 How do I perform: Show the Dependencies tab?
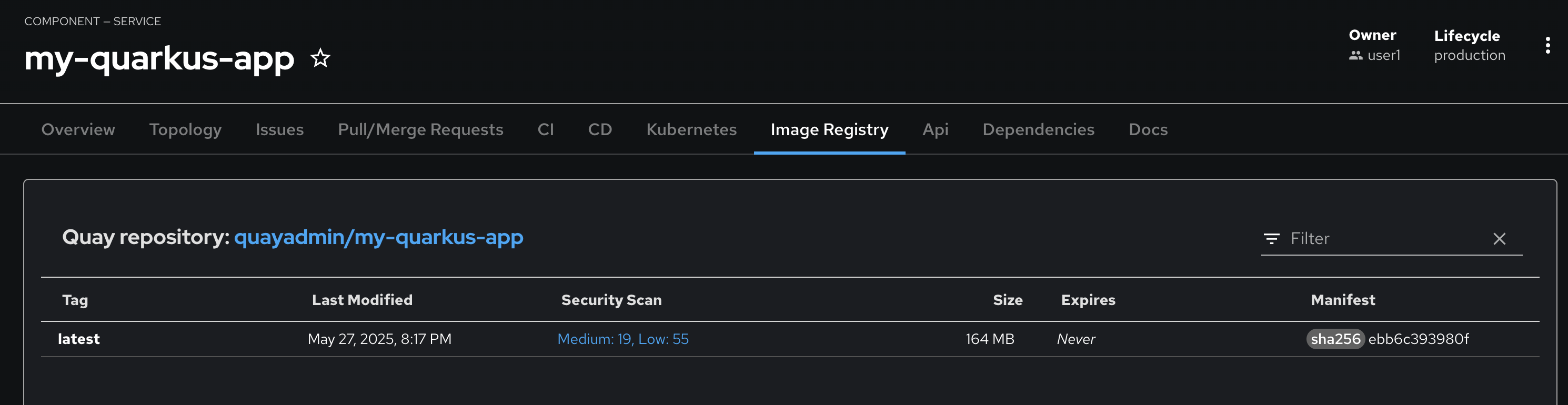point(1039,129)
